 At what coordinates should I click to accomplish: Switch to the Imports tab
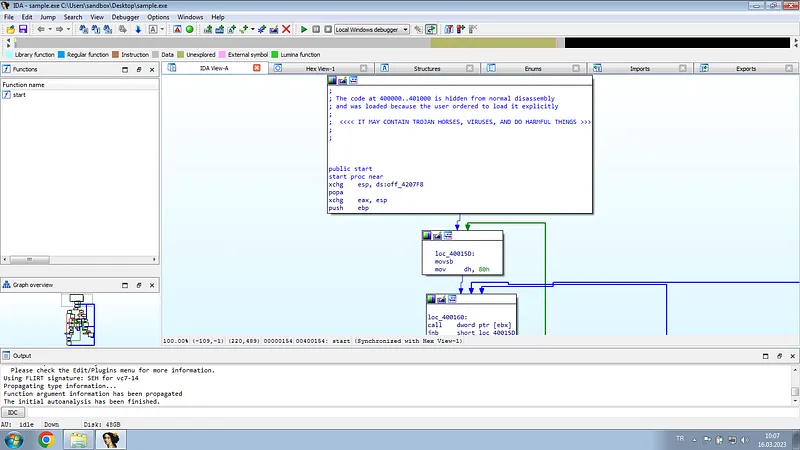tap(639, 68)
